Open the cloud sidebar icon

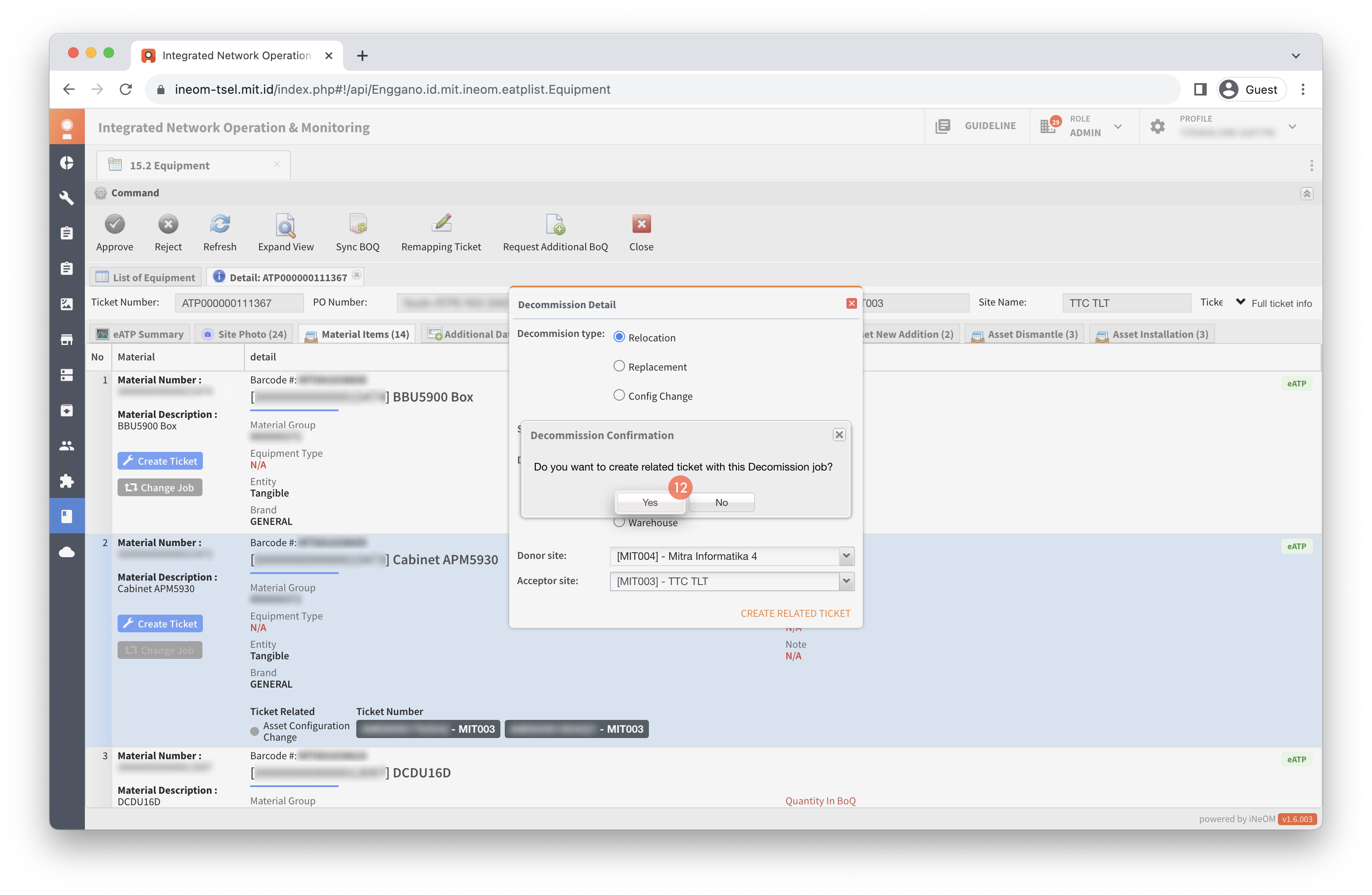[x=67, y=552]
